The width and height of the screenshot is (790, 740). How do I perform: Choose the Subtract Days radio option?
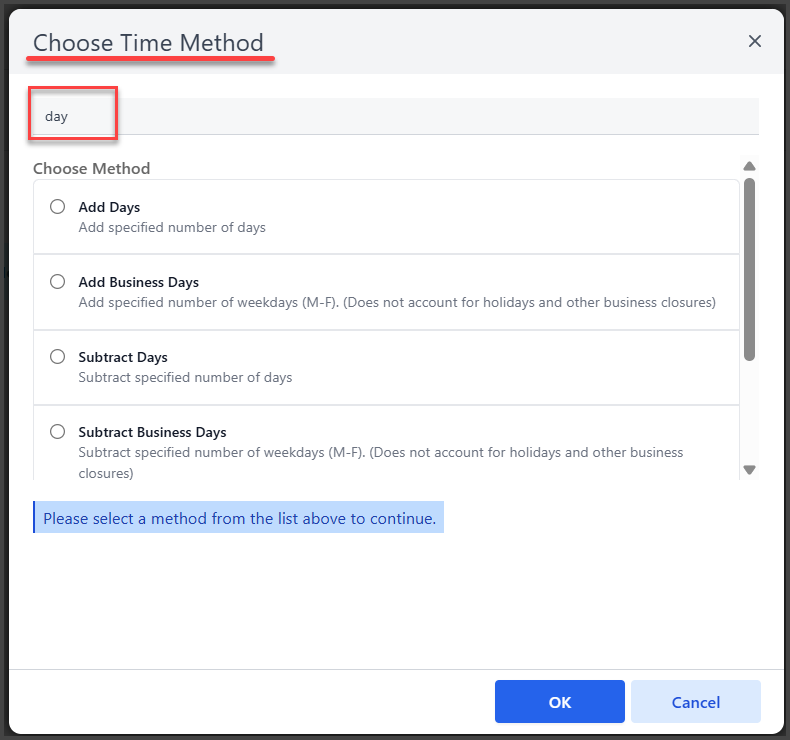click(x=57, y=357)
